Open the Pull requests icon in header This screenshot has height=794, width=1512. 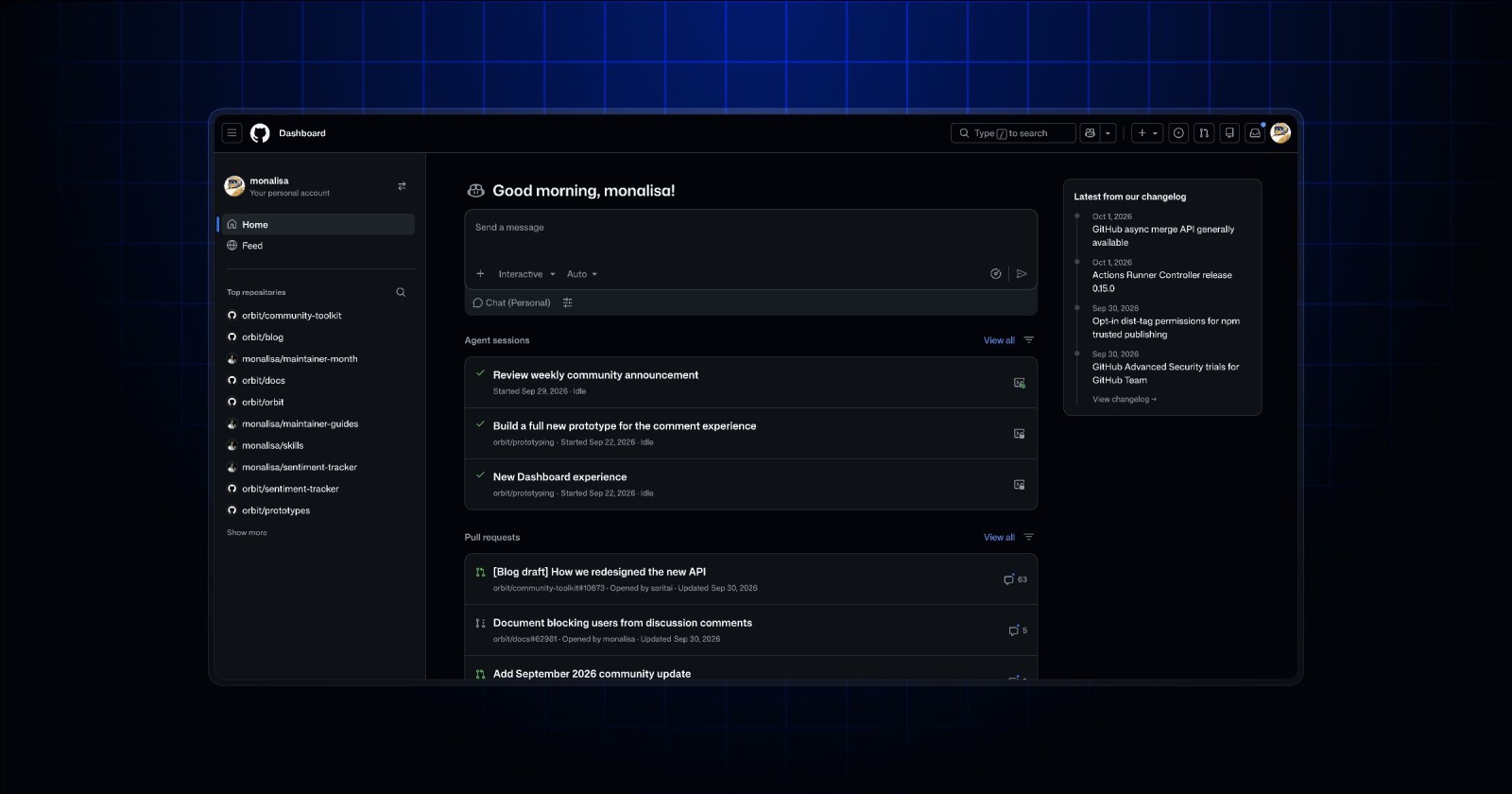1204,133
